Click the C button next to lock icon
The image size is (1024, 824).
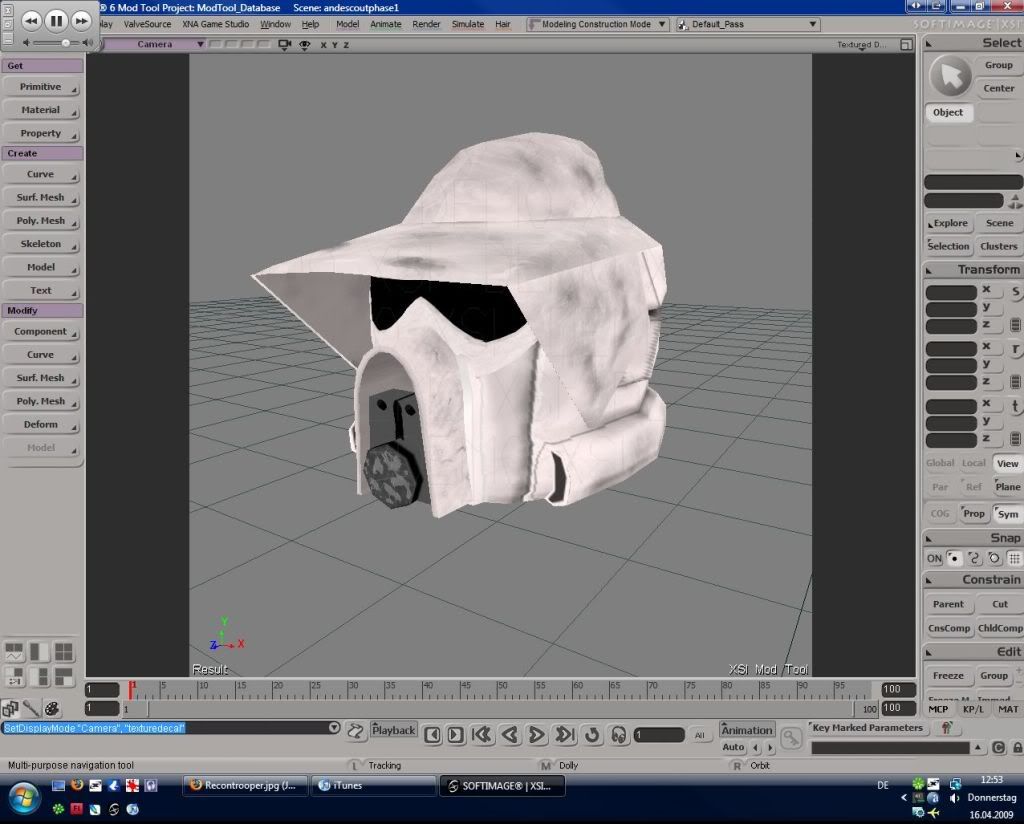click(x=998, y=748)
